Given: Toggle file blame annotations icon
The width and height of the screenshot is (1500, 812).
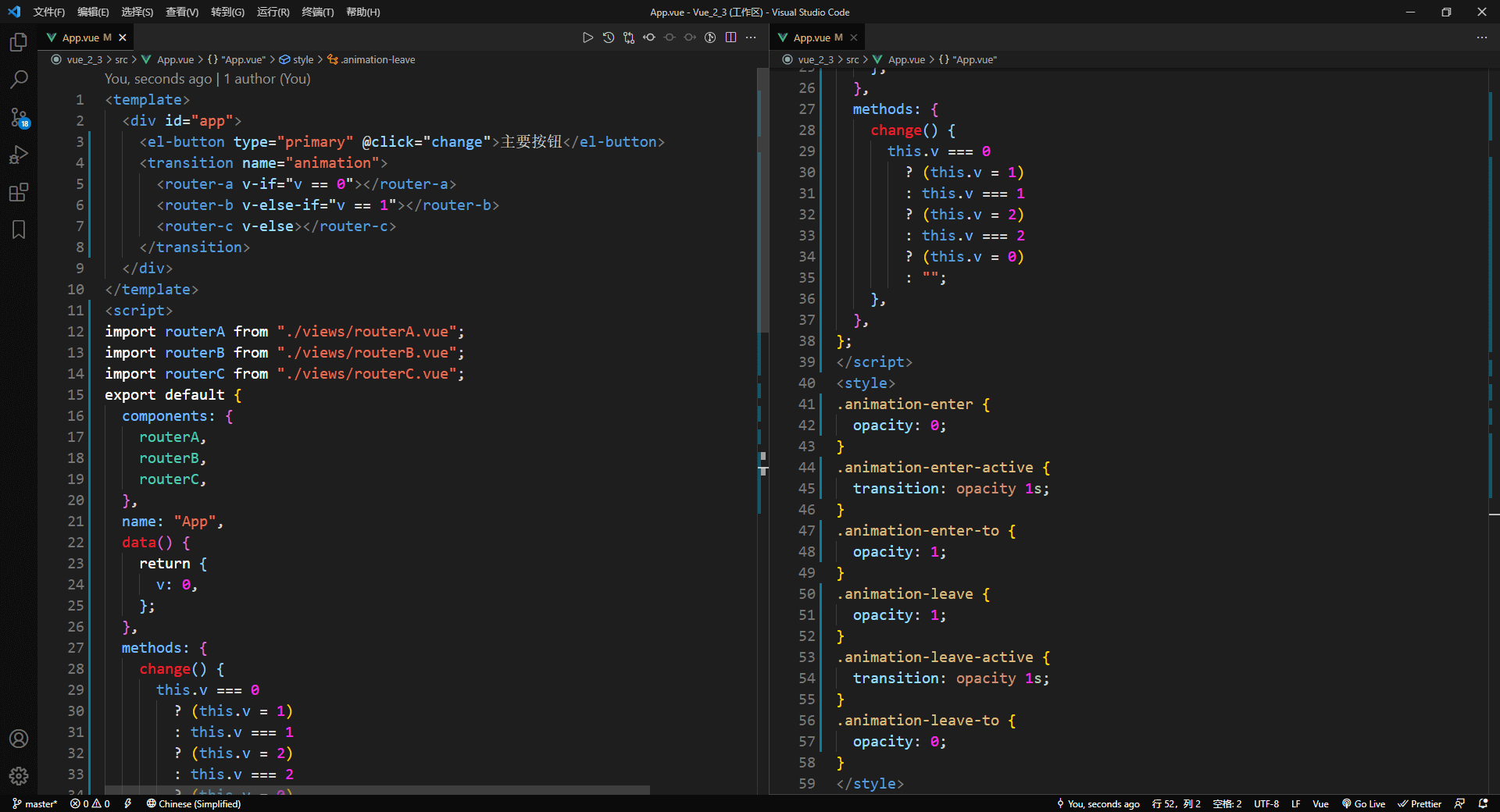Looking at the screenshot, I should [x=710, y=37].
